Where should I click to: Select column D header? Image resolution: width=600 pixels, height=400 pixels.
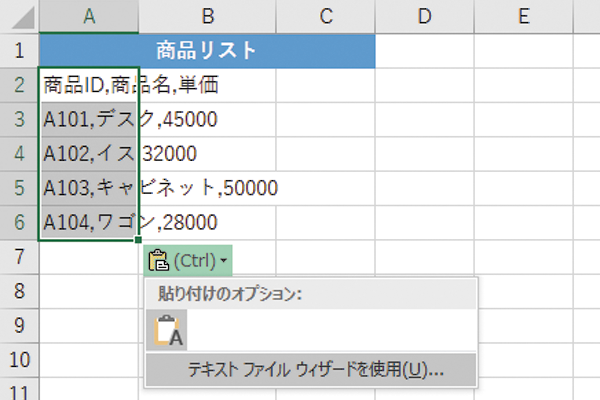pyautogui.click(x=424, y=16)
